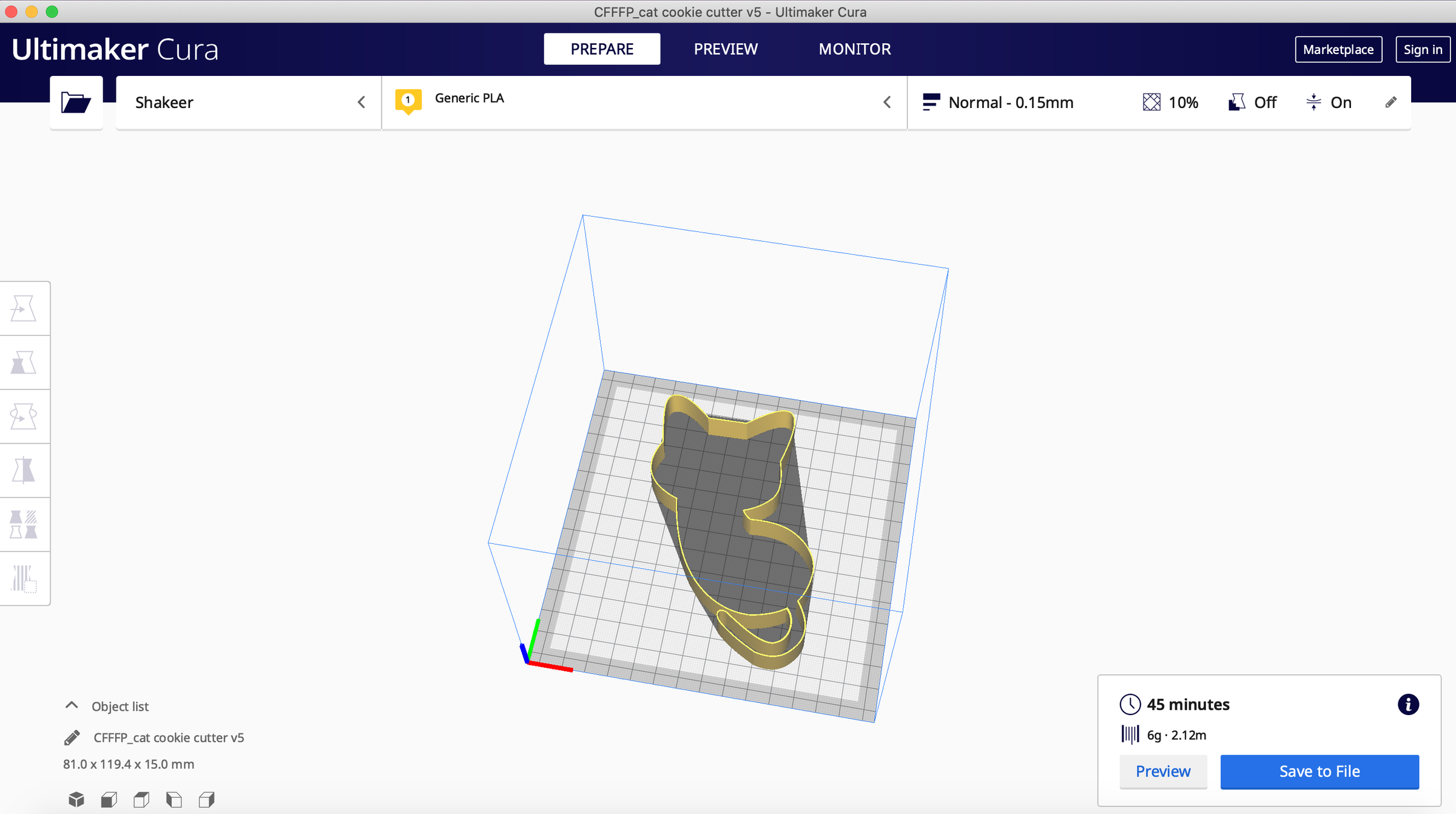Select the Rotate tool in sidebar

[24, 416]
